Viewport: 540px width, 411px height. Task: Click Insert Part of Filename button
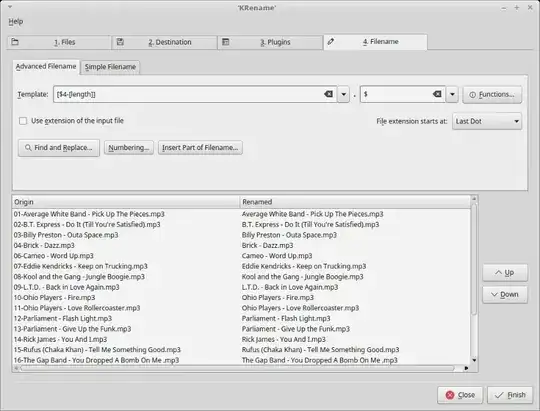[x=200, y=148]
